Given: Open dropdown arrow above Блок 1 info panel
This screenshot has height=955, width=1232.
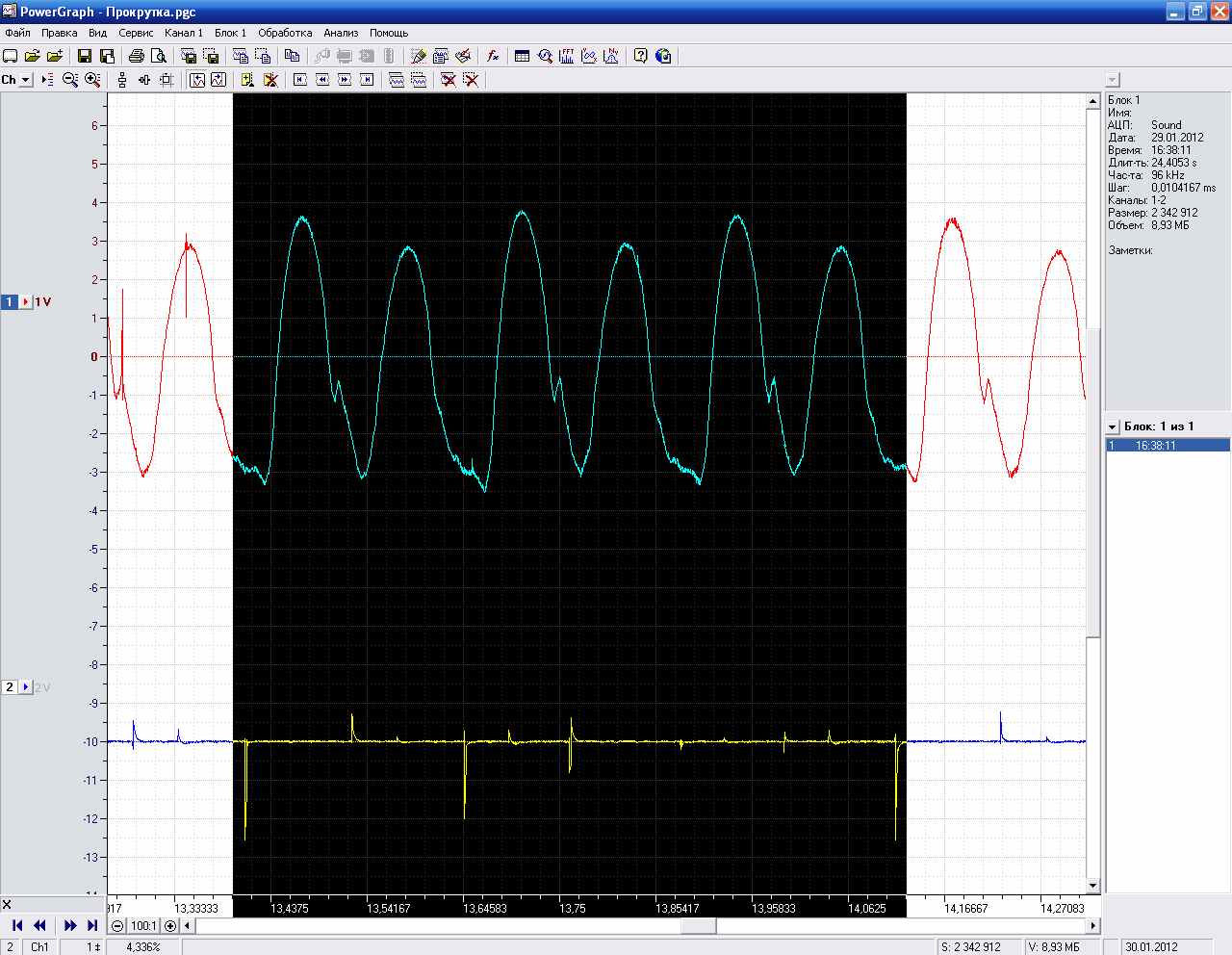Looking at the screenshot, I should [1113, 80].
